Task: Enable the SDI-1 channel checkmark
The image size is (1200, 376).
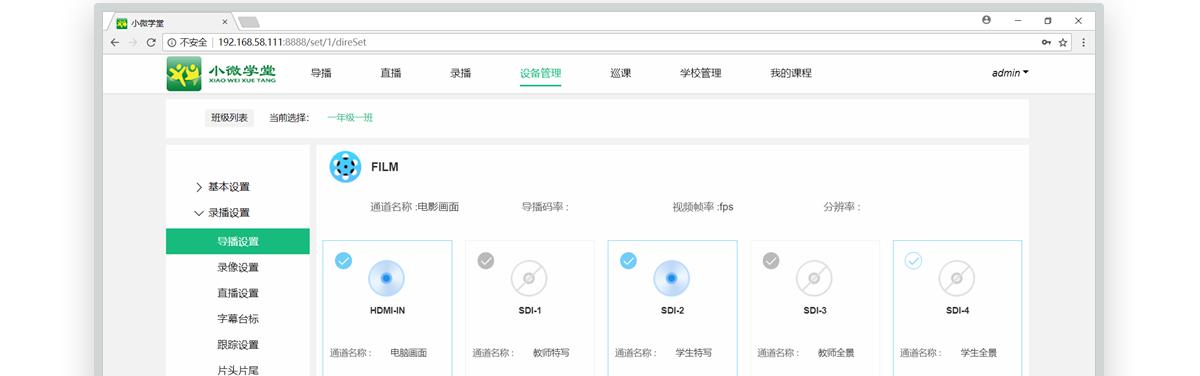Action: click(486, 261)
